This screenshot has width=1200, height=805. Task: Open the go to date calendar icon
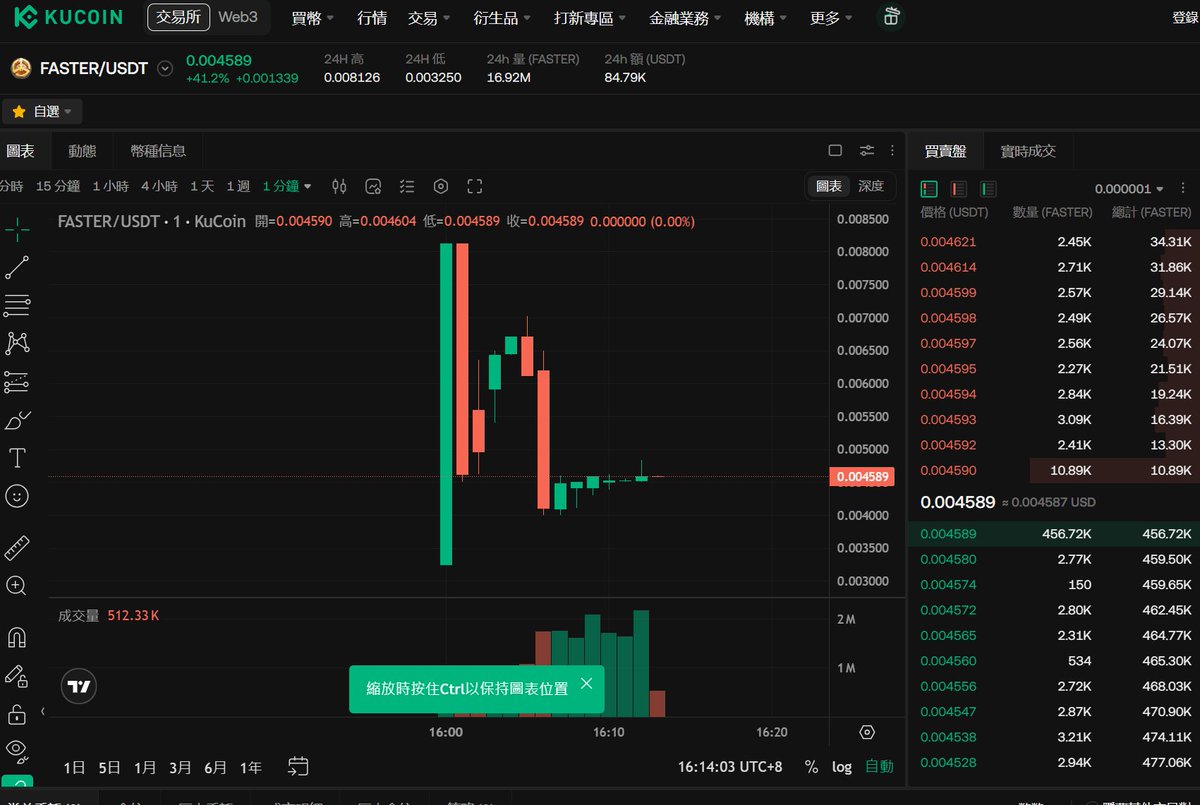click(298, 767)
